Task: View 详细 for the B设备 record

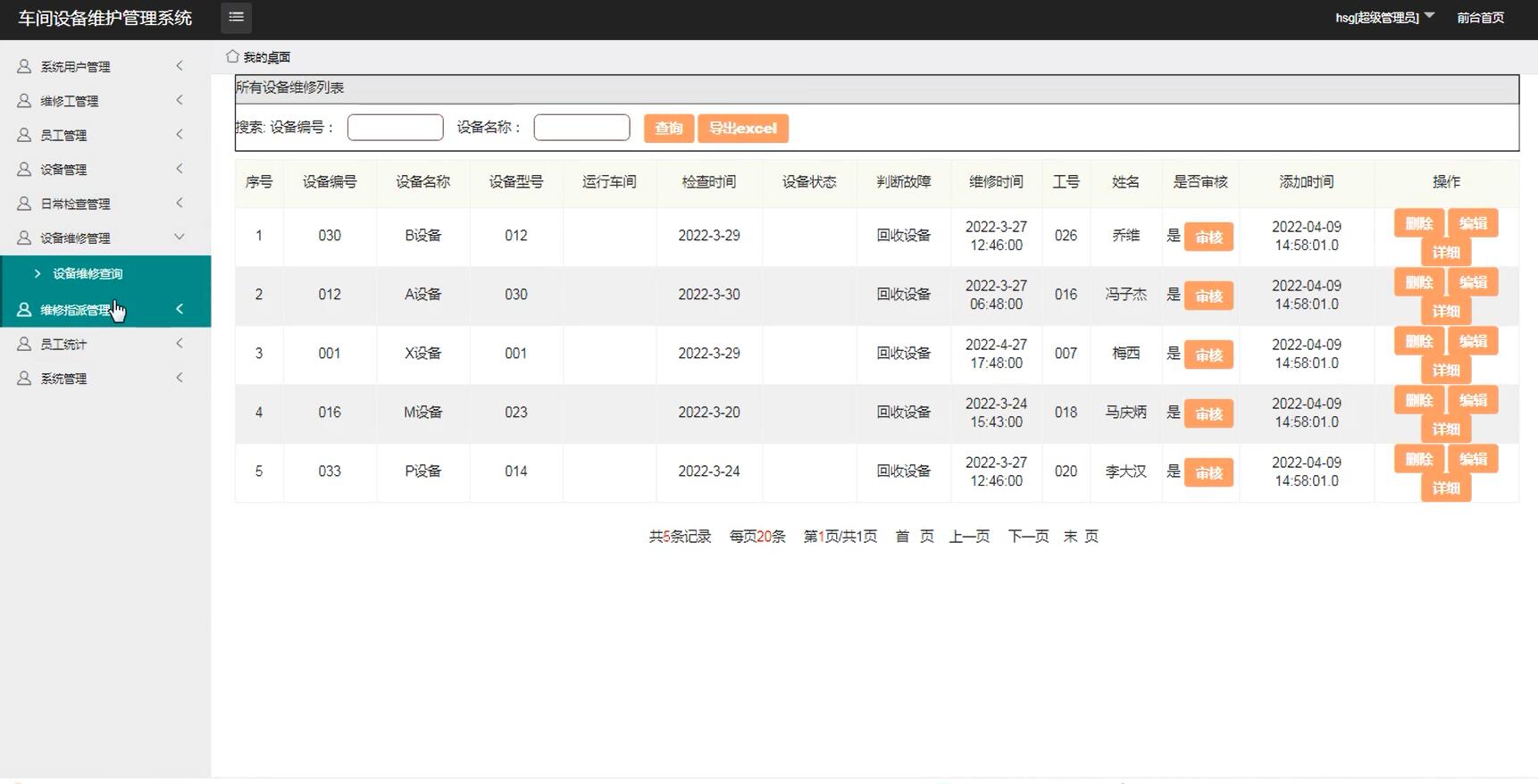Action: point(1446,252)
